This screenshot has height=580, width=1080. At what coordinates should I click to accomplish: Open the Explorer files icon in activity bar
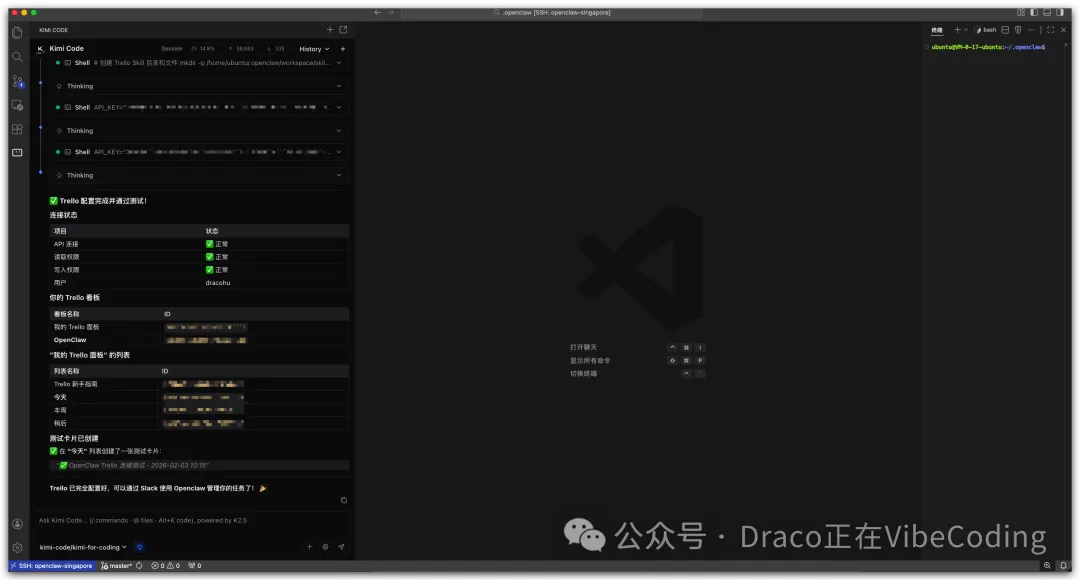pos(17,32)
